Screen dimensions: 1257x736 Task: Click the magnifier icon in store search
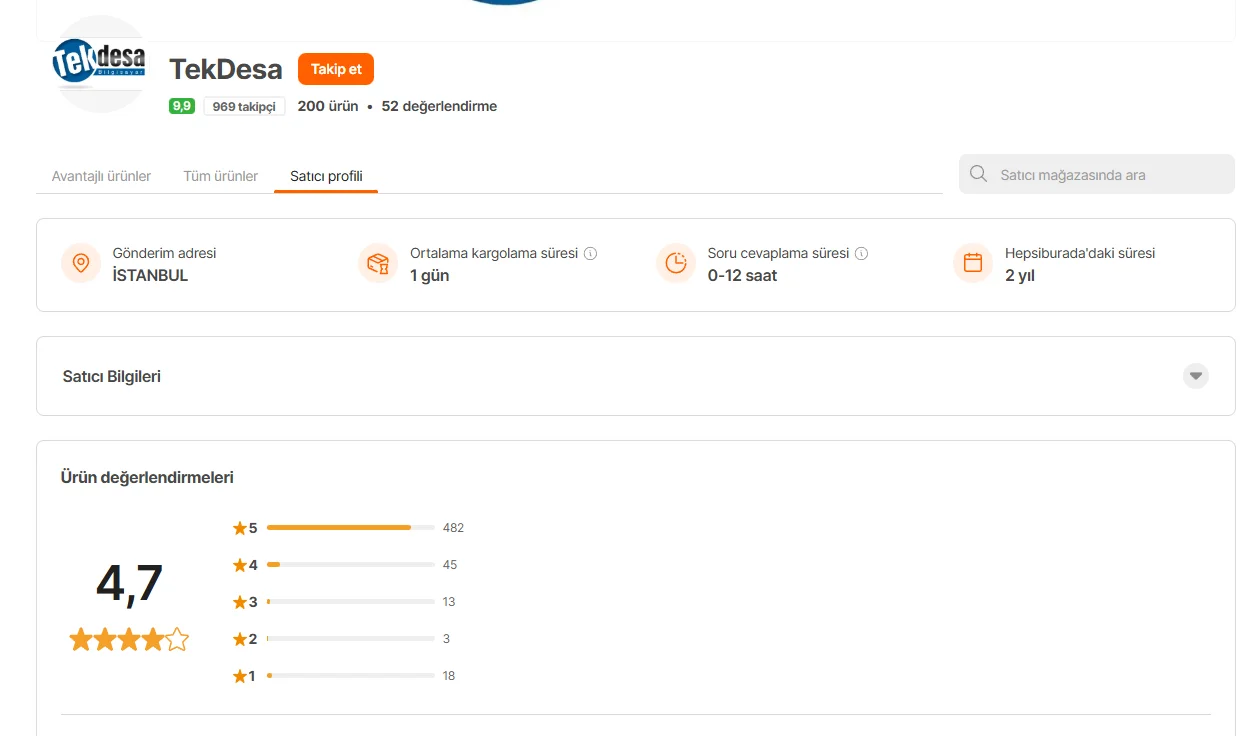pos(979,174)
